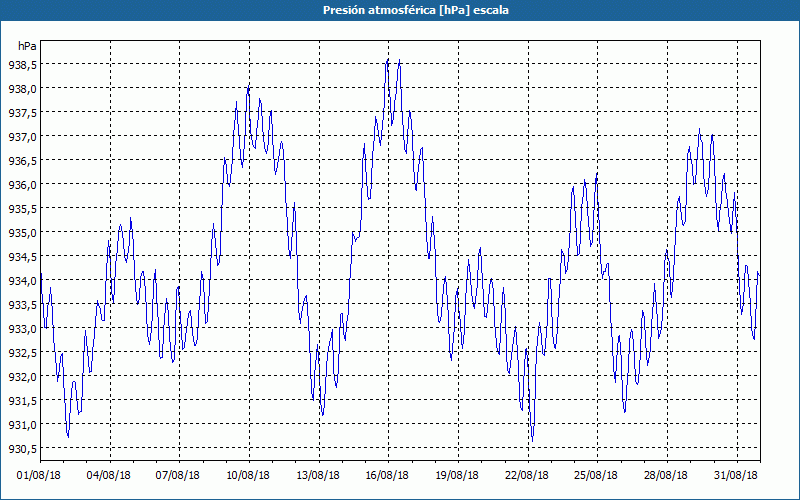Click the 938,0 y-axis label
800x500 pixels.
tap(22, 89)
